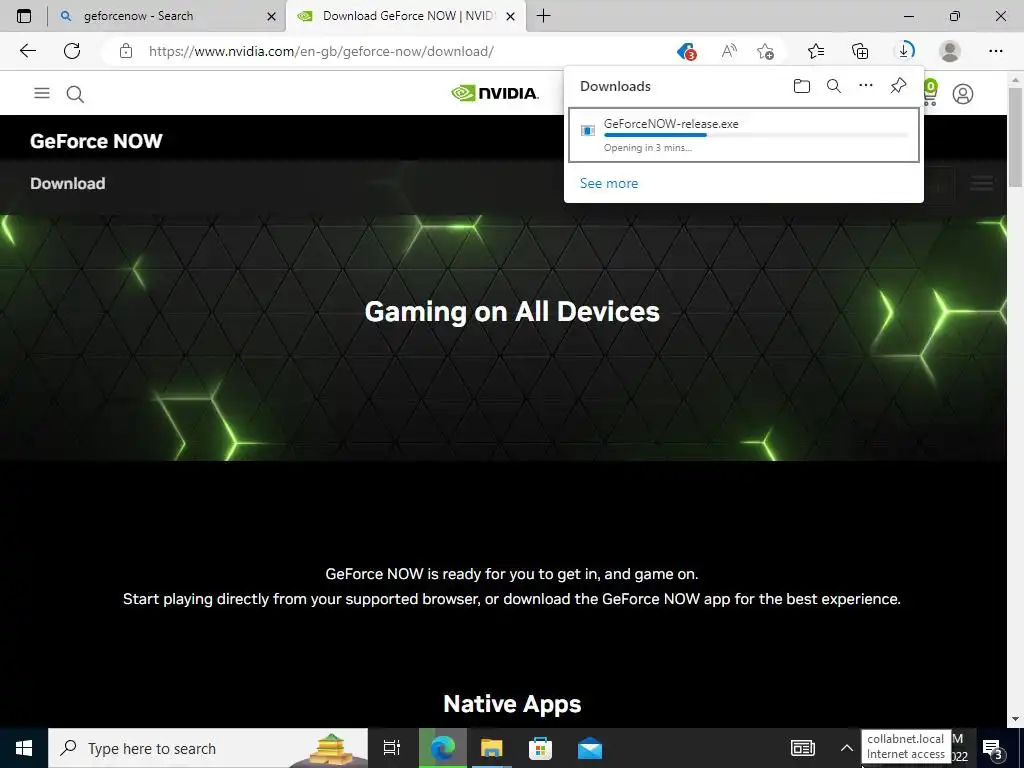Click the Edge icon on the taskbar
This screenshot has height=768, width=1024.
(443, 748)
